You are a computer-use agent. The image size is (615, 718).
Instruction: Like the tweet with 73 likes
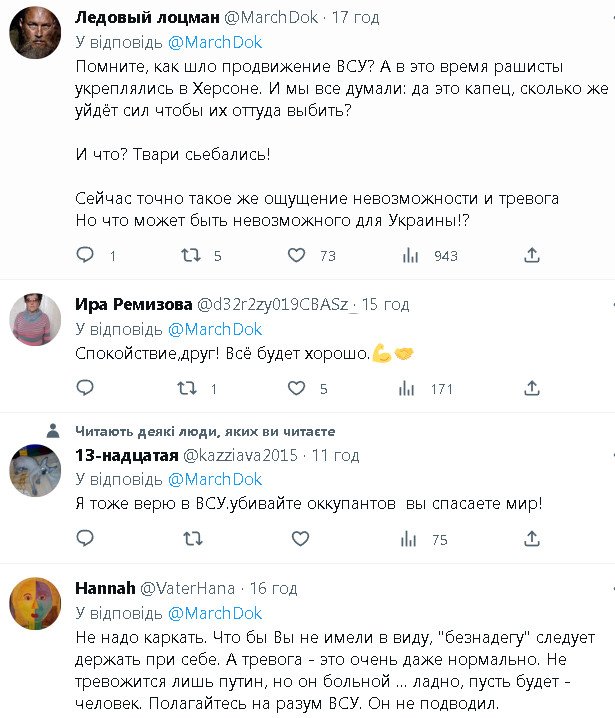click(297, 256)
